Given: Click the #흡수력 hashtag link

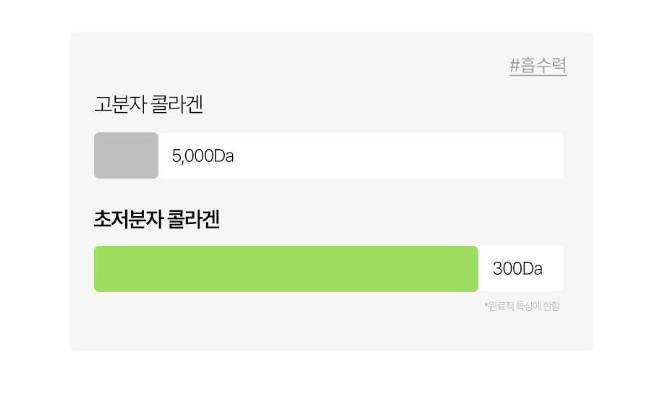Looking at the screenshot, I should [x=538, y=66].
